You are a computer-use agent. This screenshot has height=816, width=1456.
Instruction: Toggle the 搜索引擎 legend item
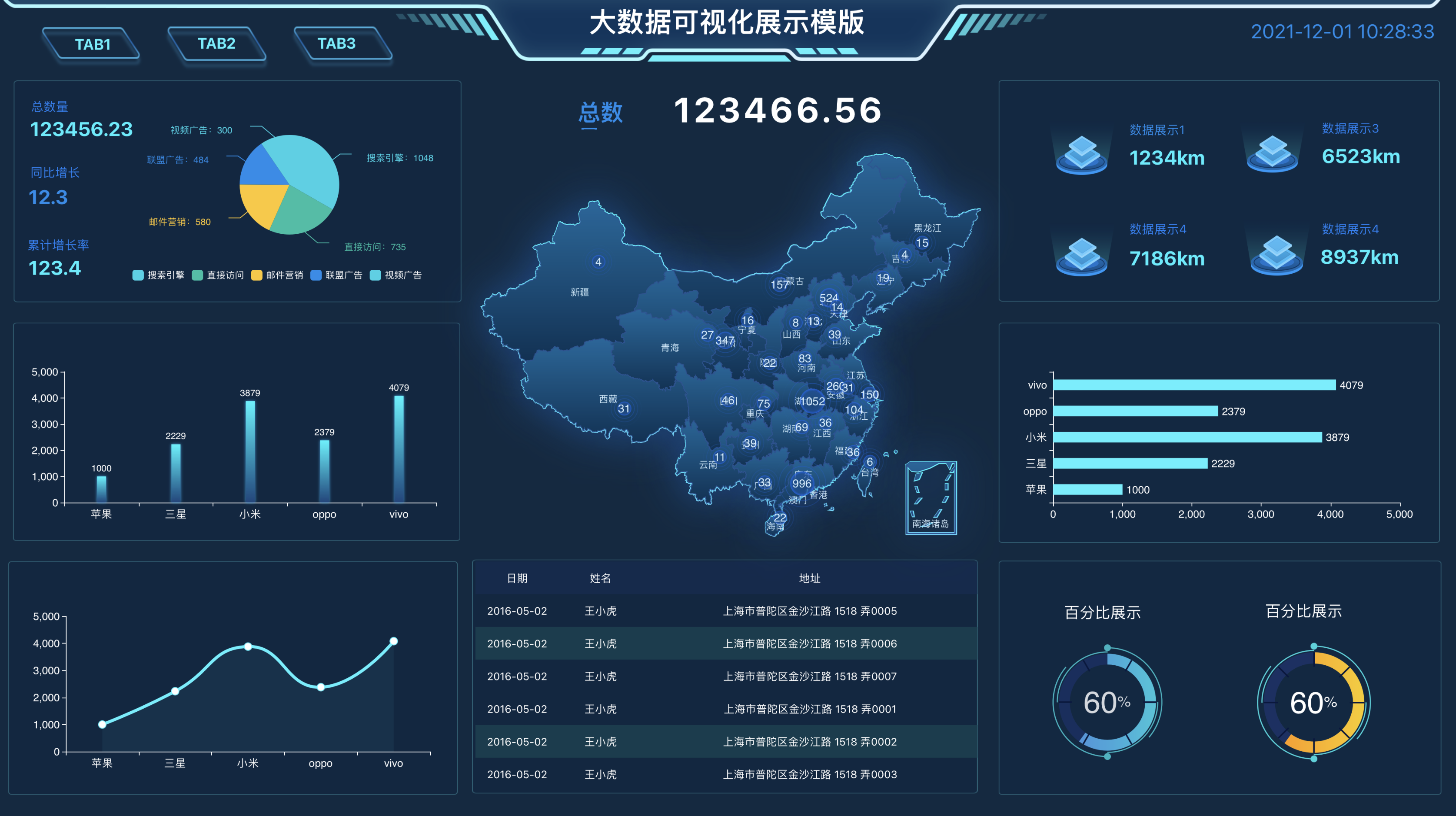coord(159,275)
